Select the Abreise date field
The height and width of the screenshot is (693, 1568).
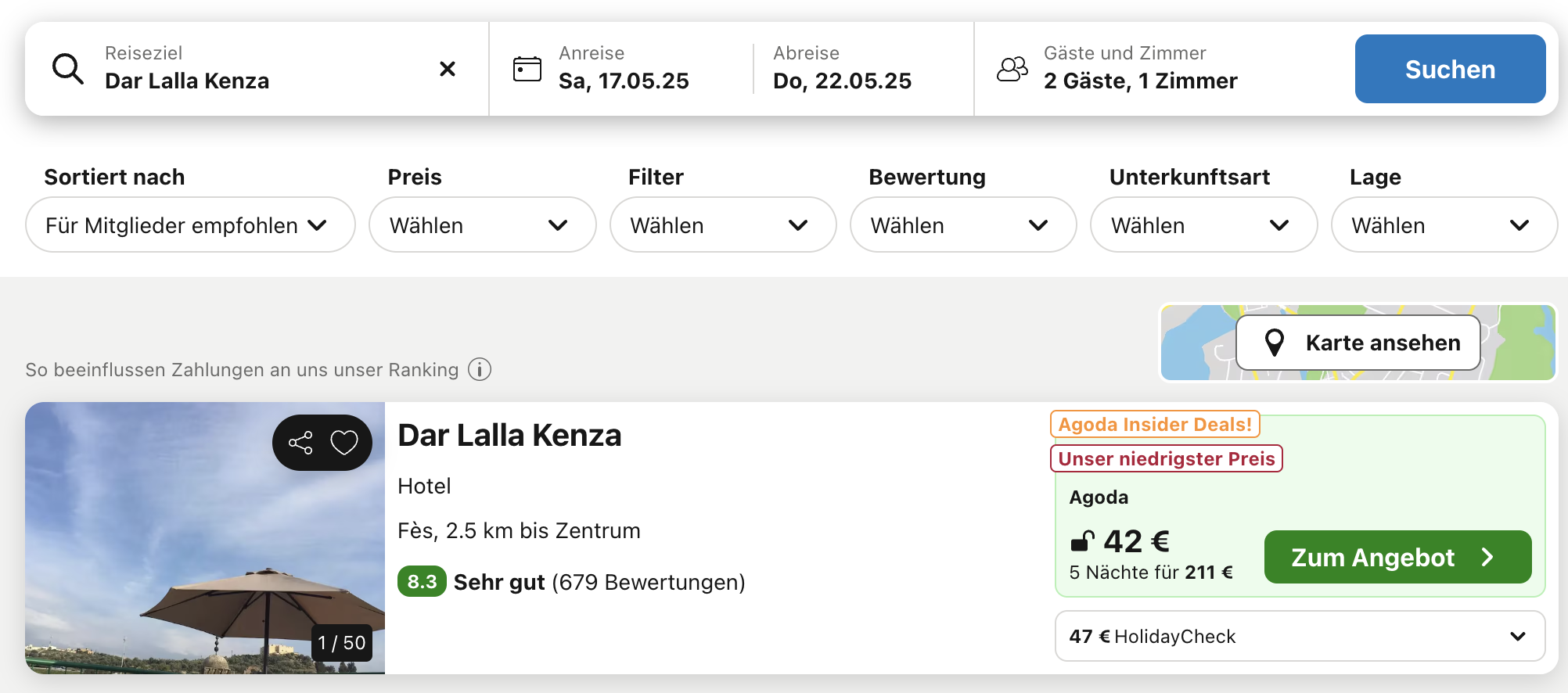point(842,69)
